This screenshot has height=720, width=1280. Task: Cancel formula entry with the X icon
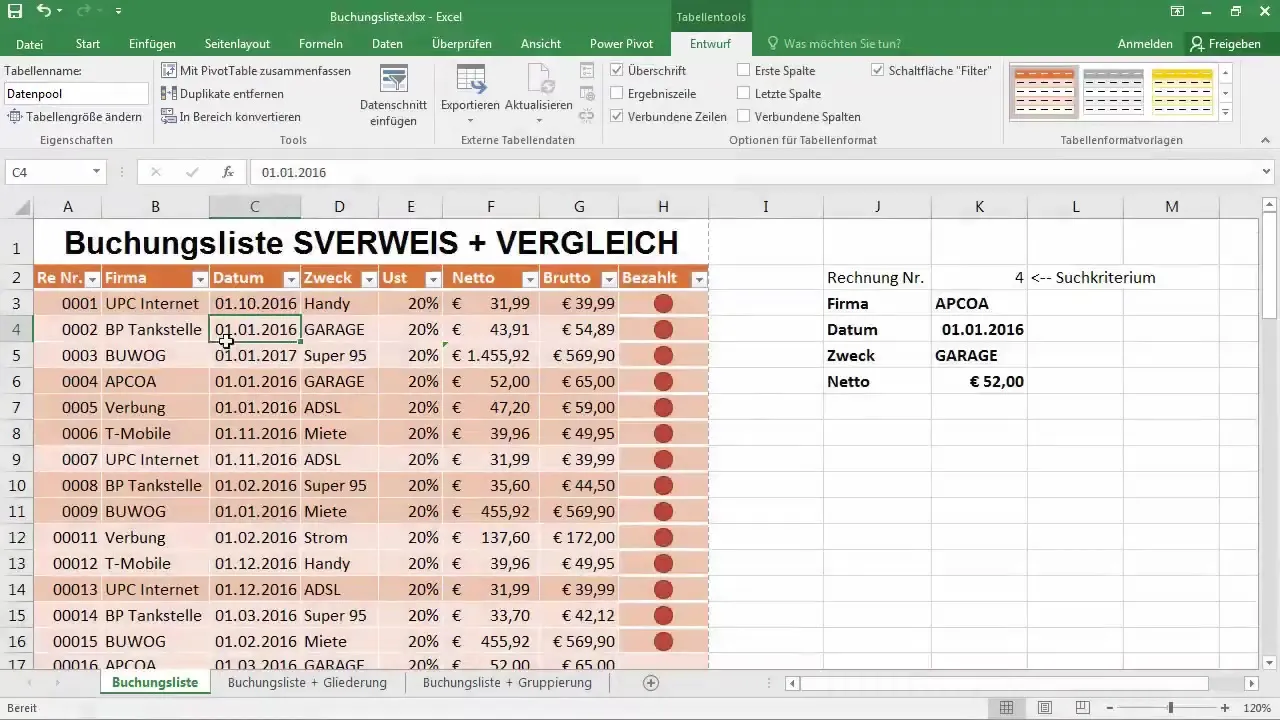click(155, 172)
